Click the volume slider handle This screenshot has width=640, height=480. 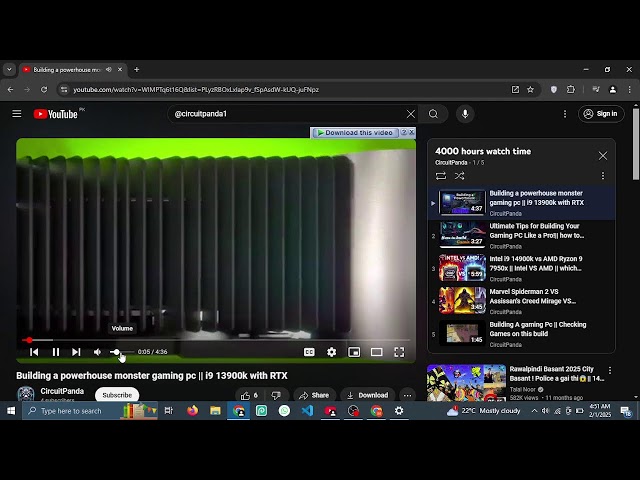pos(116,352)
